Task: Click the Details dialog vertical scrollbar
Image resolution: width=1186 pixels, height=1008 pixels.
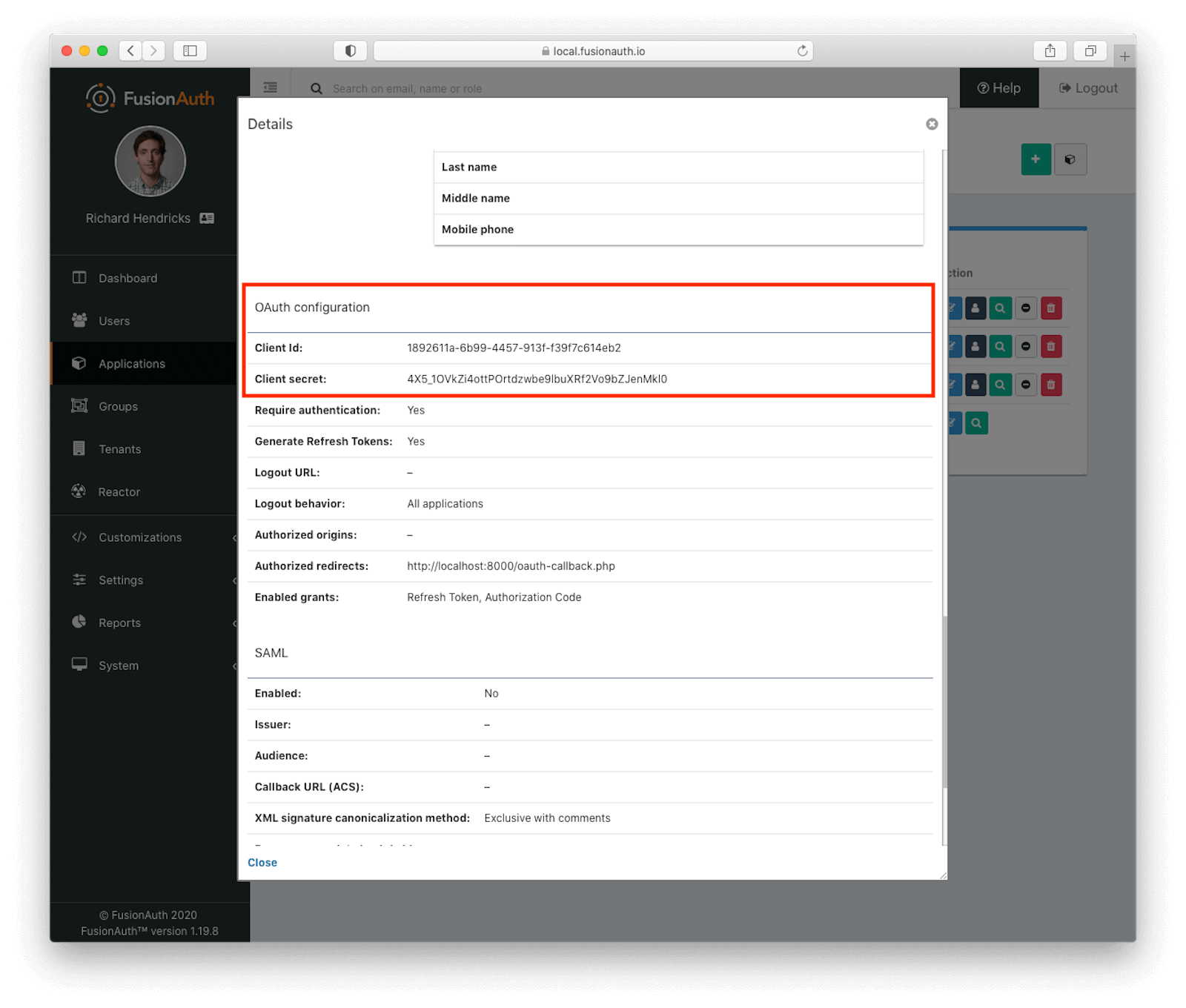Action: coord(944,445)
